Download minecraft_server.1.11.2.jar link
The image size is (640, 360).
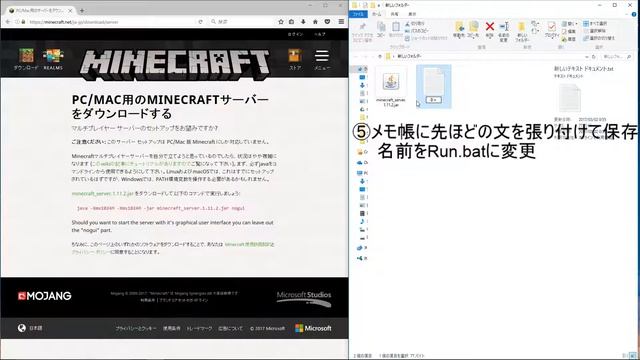[102, 193]
